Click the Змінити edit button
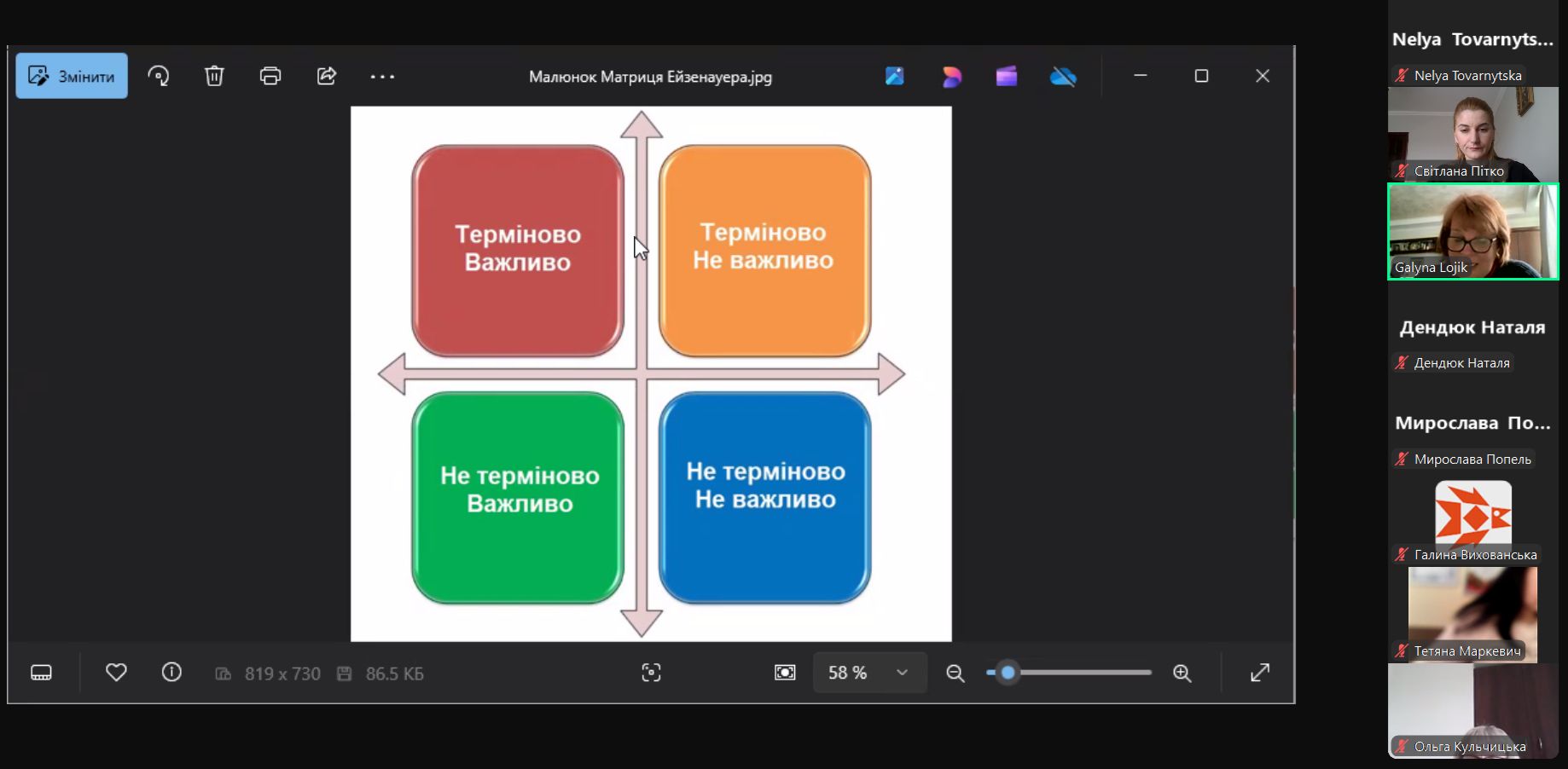This screenshot has width=1568, height=769. pyautogui.click(x=72, y=77)
